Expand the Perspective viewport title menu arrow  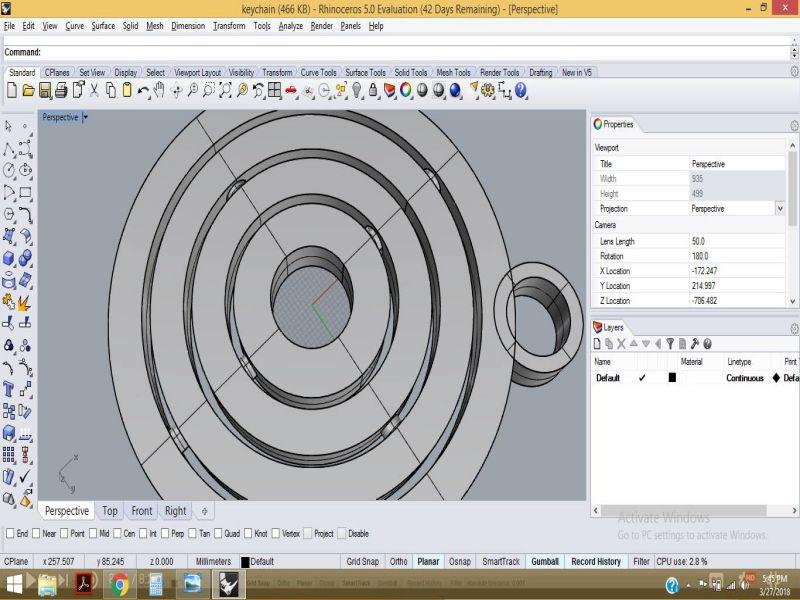click(x=86, y=117)
